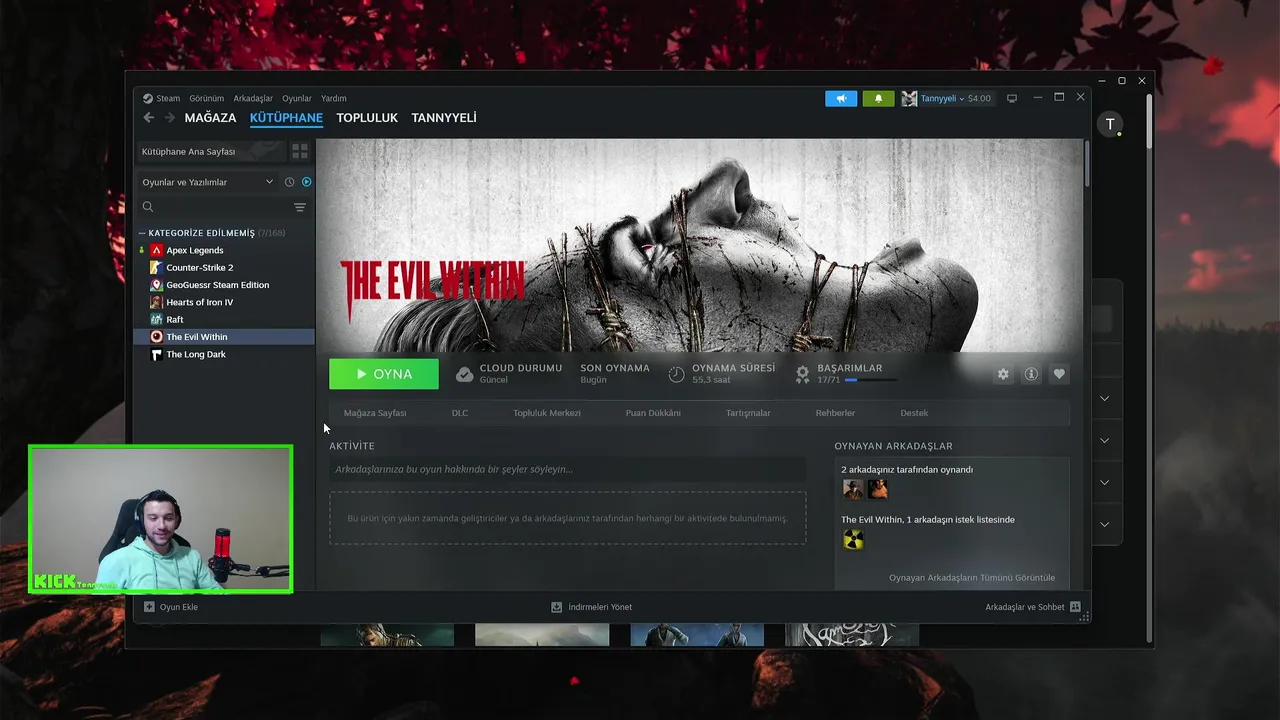This screenshot has height=720, width=1280.
Task: Open the Puan Dükkânı link
Action: coord(653,413)
